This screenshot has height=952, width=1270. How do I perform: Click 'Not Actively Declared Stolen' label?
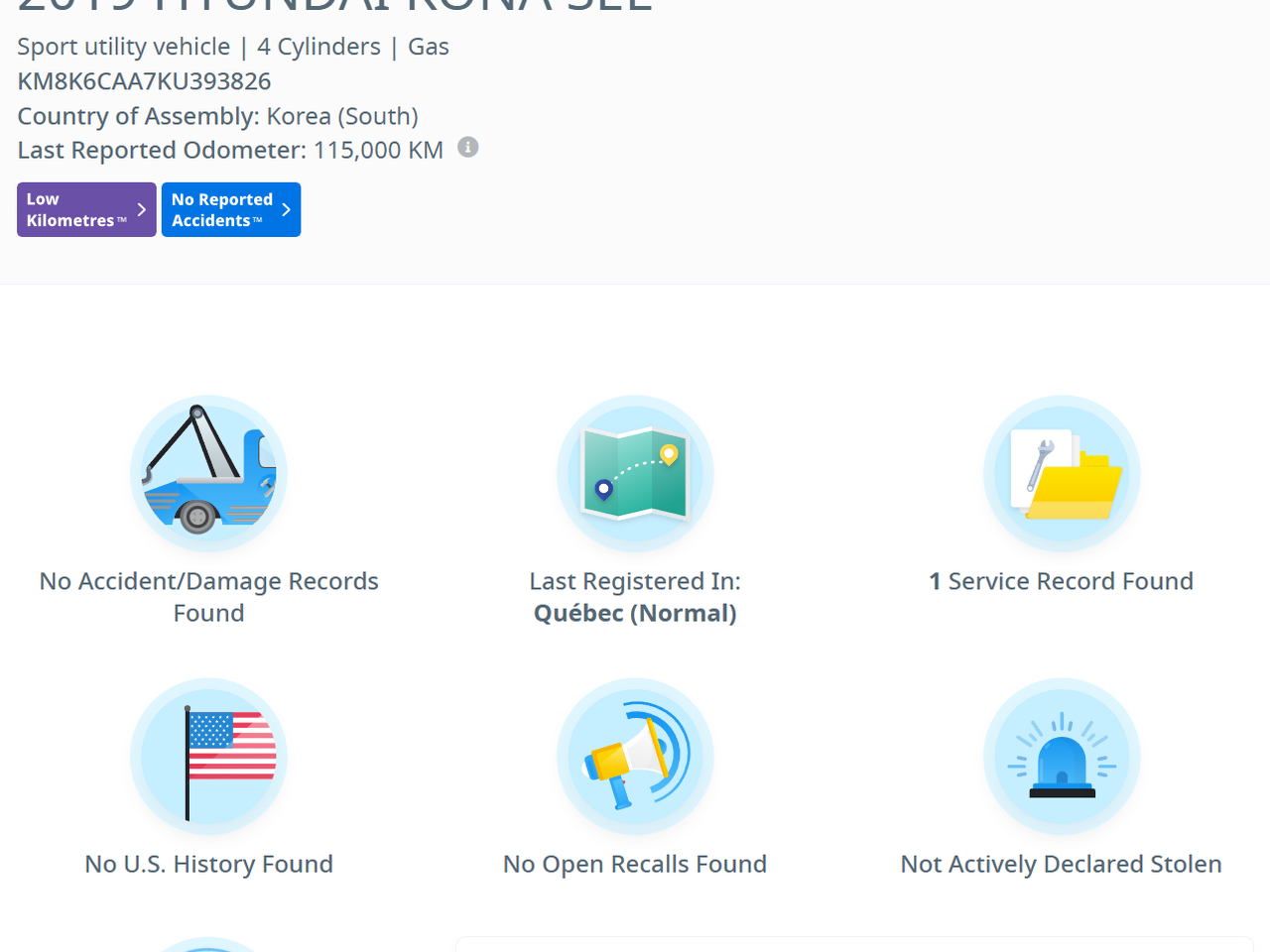tap(1062, 864)
